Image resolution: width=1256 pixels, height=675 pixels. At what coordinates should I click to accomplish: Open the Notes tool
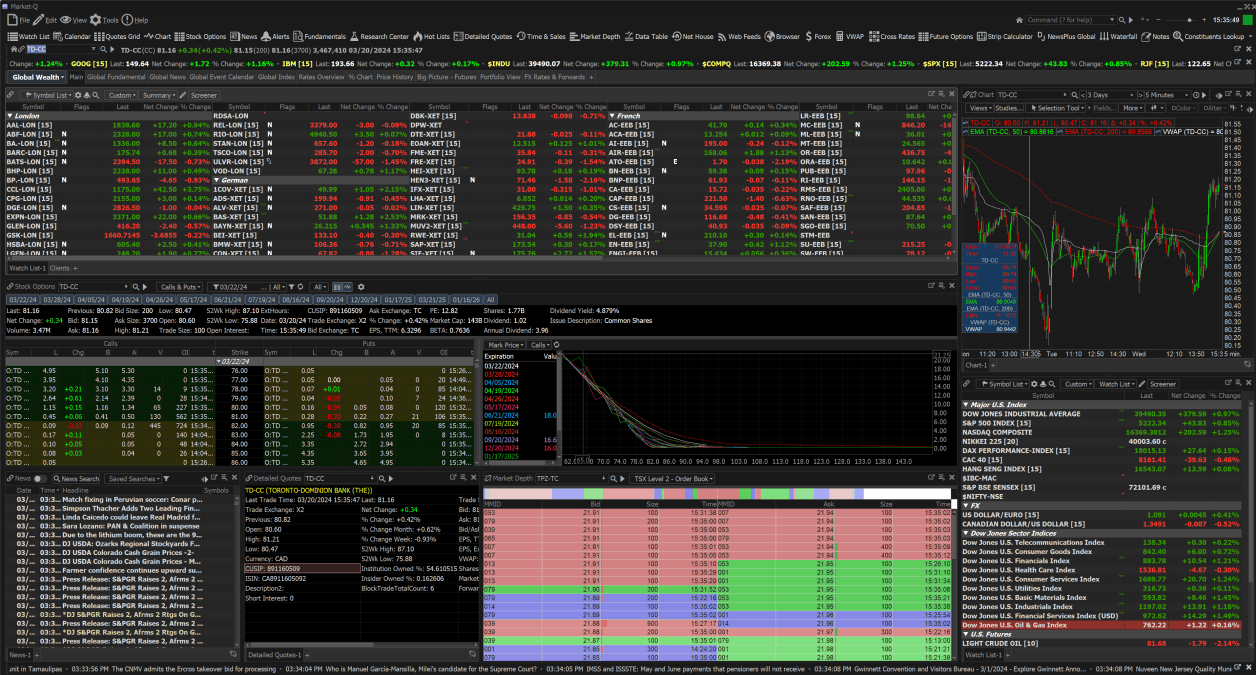(x=1155, y=36)
